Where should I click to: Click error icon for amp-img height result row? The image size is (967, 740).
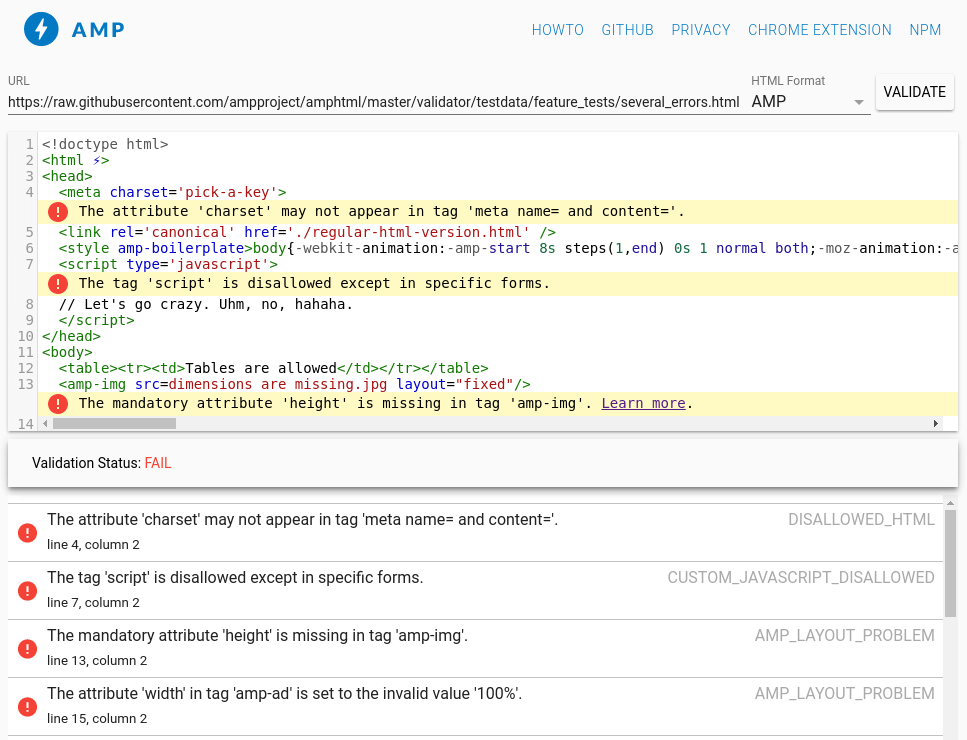pyautogui.click(x=27, y=649)
